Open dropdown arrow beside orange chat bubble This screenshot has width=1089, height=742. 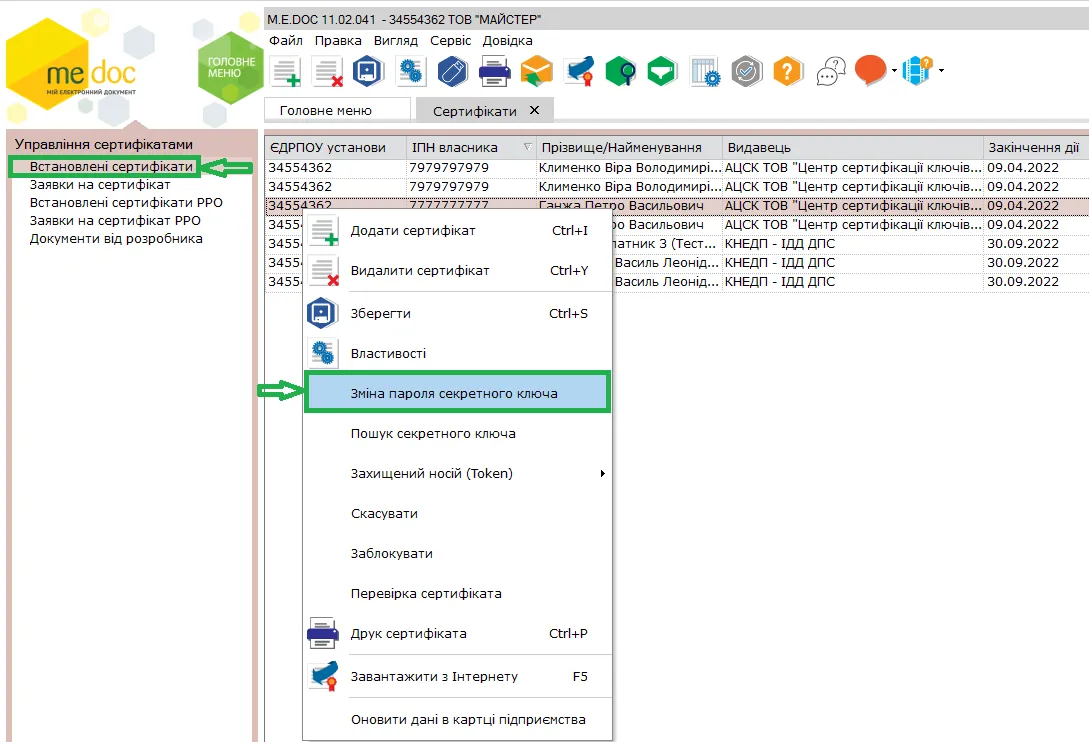(x=894, y=71)
